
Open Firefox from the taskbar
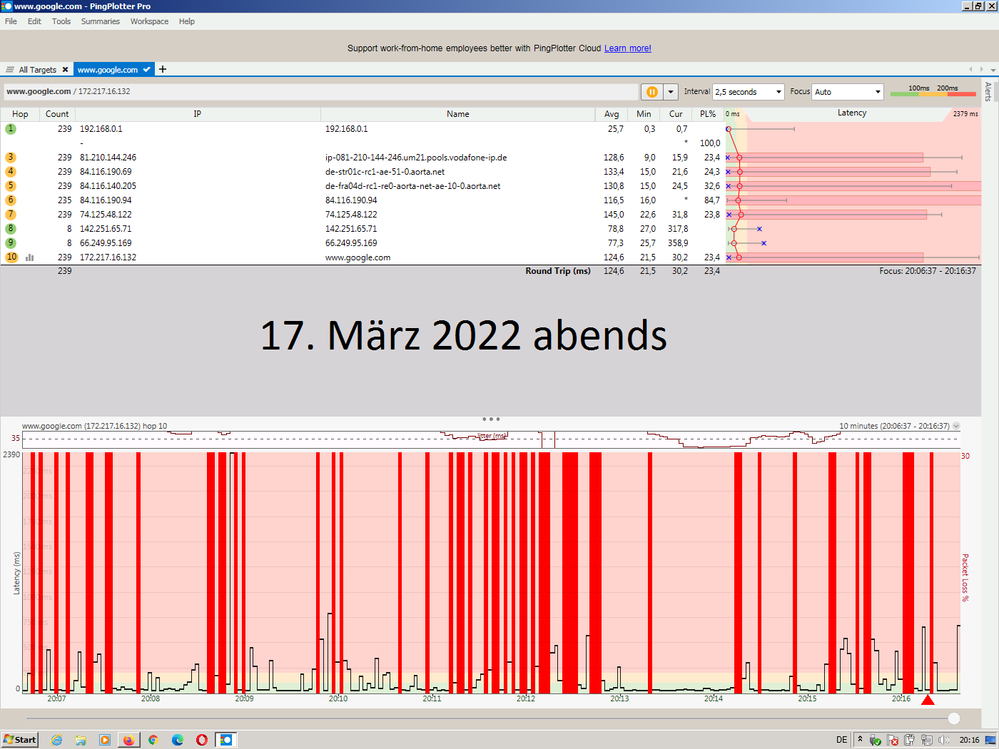point(129,740)
